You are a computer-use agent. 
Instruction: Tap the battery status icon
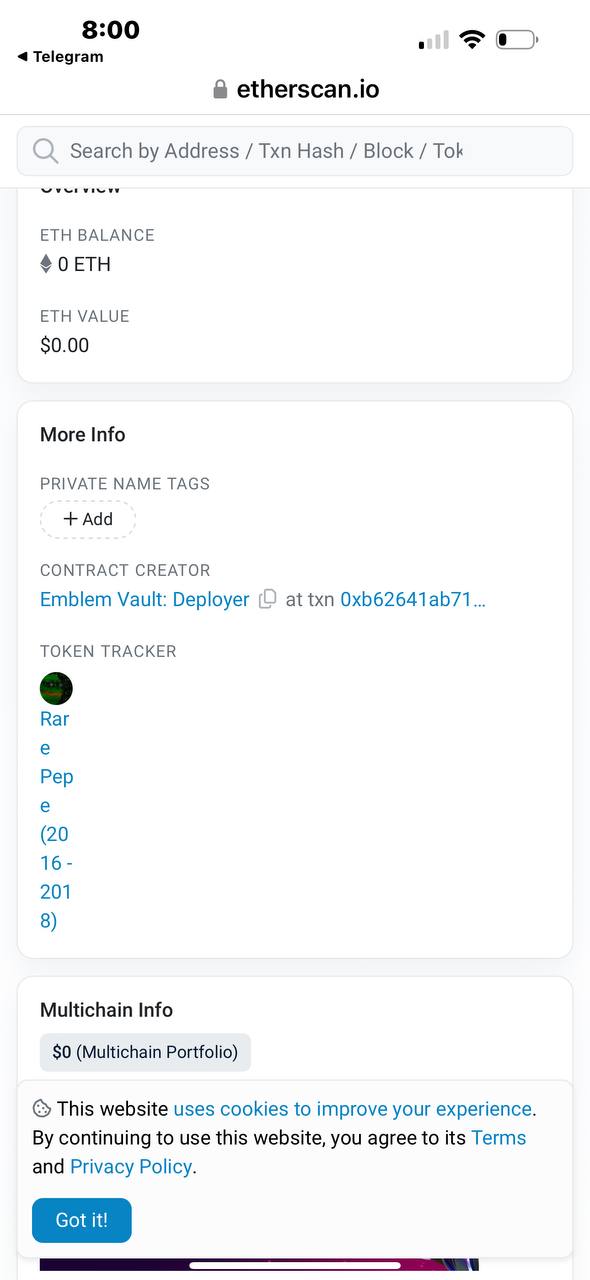tap(517, 40)
